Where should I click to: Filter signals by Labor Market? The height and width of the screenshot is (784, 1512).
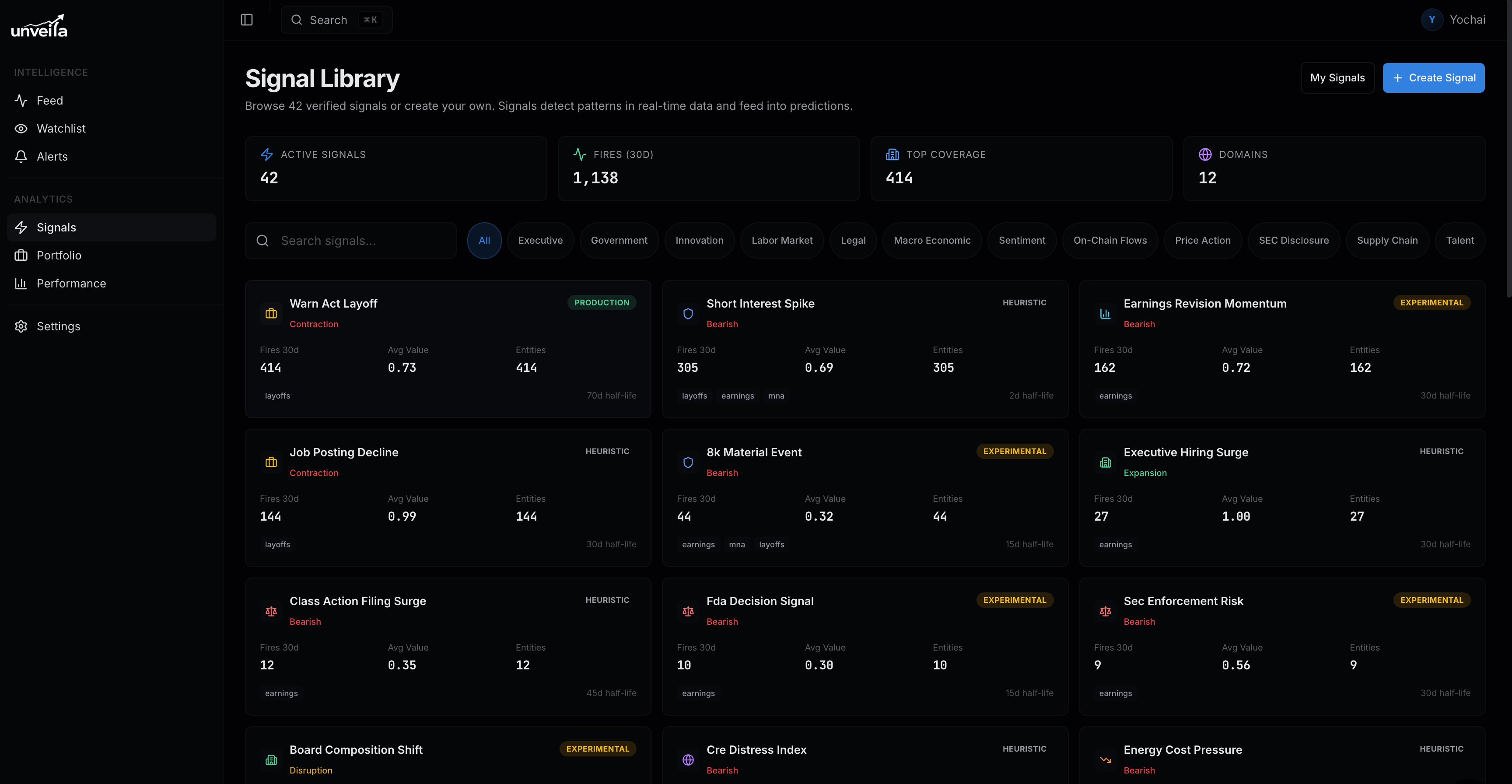coord(782,241)
